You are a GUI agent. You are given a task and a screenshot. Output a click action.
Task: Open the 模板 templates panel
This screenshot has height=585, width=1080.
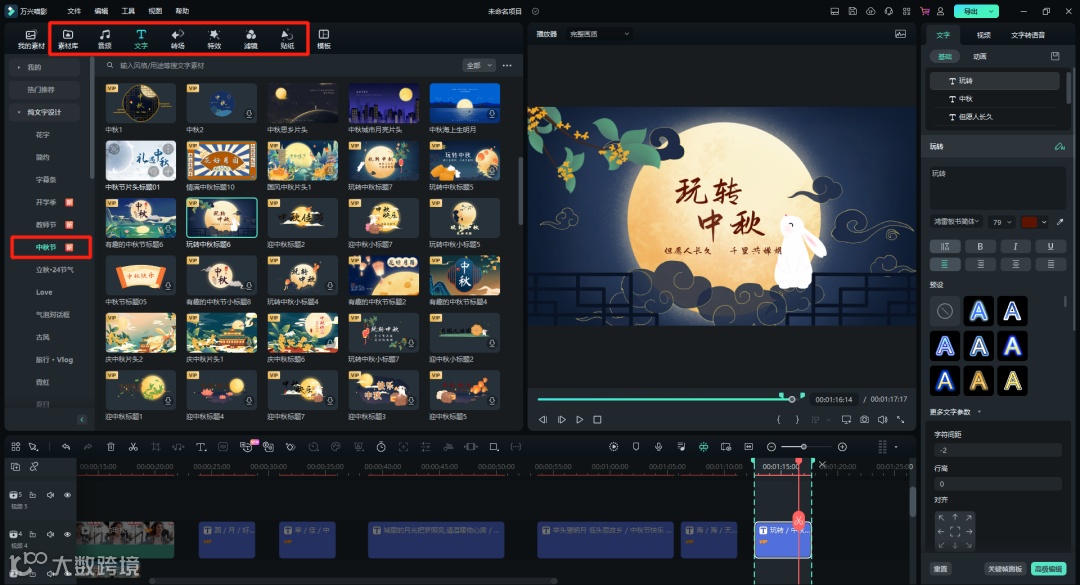pos(324,39)
